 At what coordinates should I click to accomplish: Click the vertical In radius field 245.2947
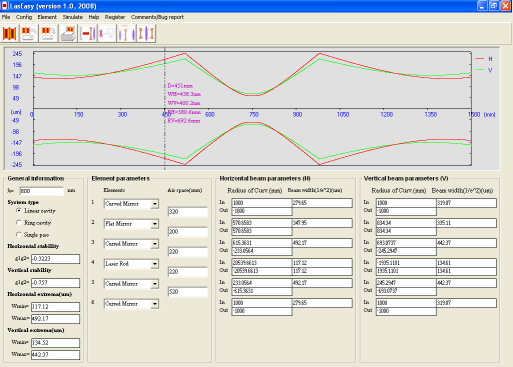pos(406,283)
